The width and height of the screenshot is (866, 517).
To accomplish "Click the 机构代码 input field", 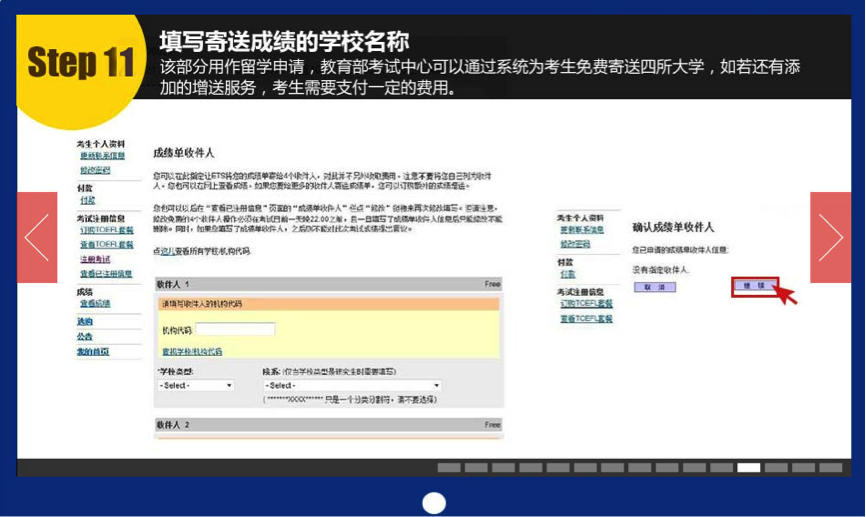I will [x=235, y=329].
